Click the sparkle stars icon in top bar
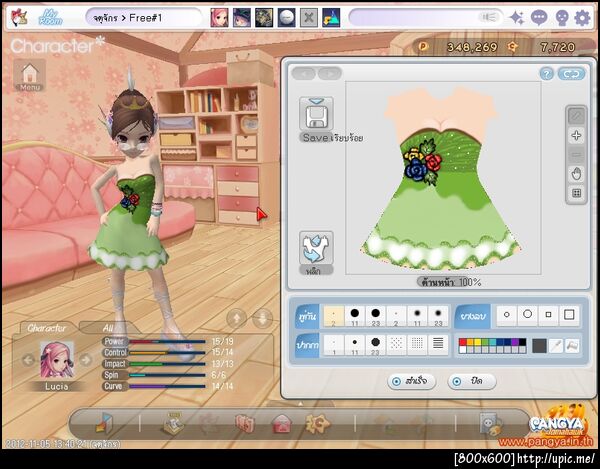This screenshot has height=469, width=600. point(517,18)
